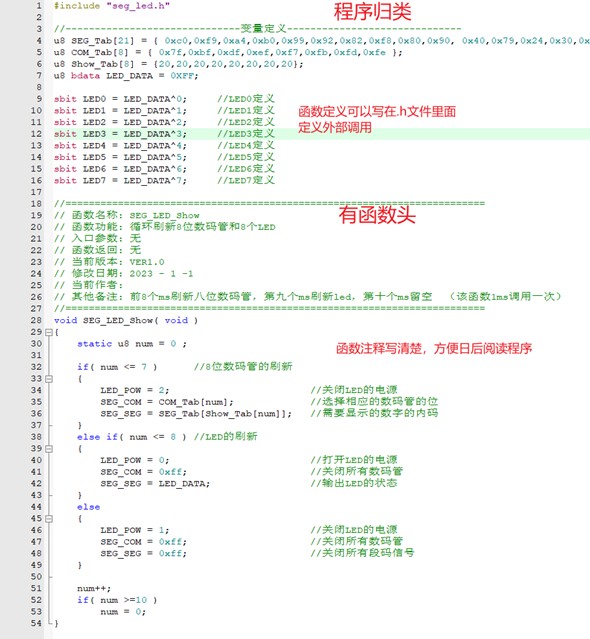Click the Show_Tab[8] array declaration
Image resolution: width=590 pixels, height=639 pixels.
[178, 64]
